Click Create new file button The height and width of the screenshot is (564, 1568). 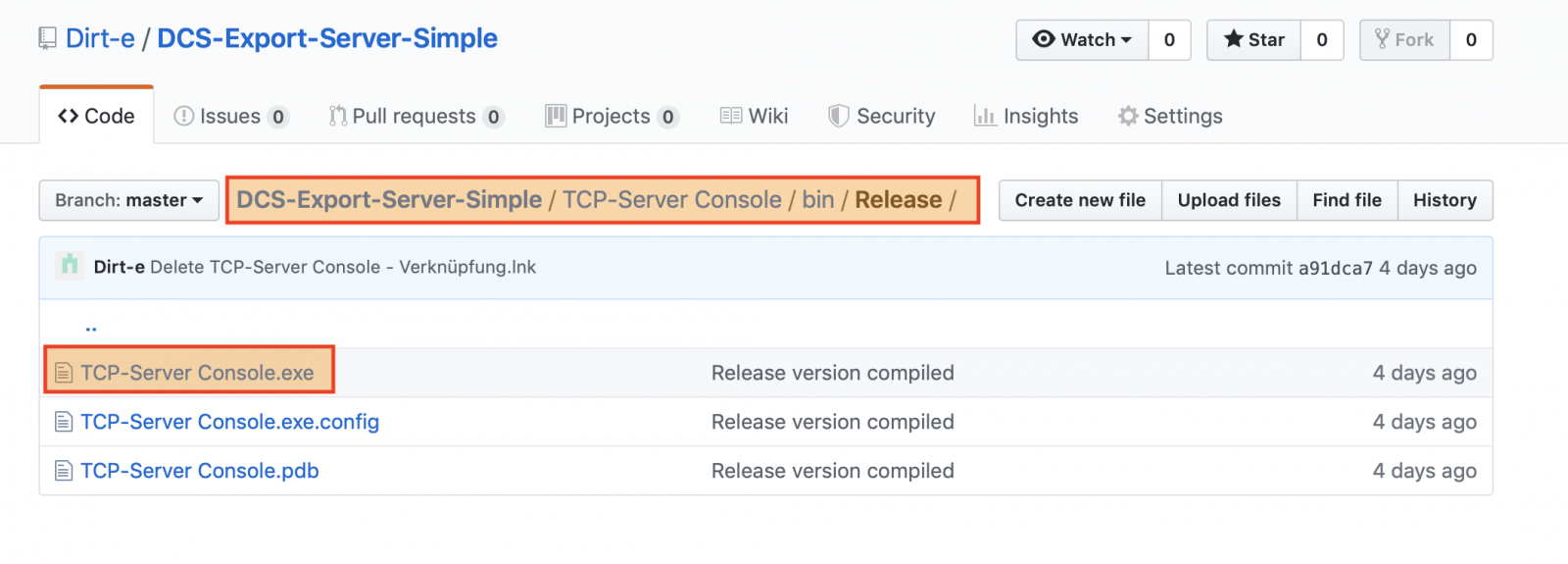pos(1080,200)
